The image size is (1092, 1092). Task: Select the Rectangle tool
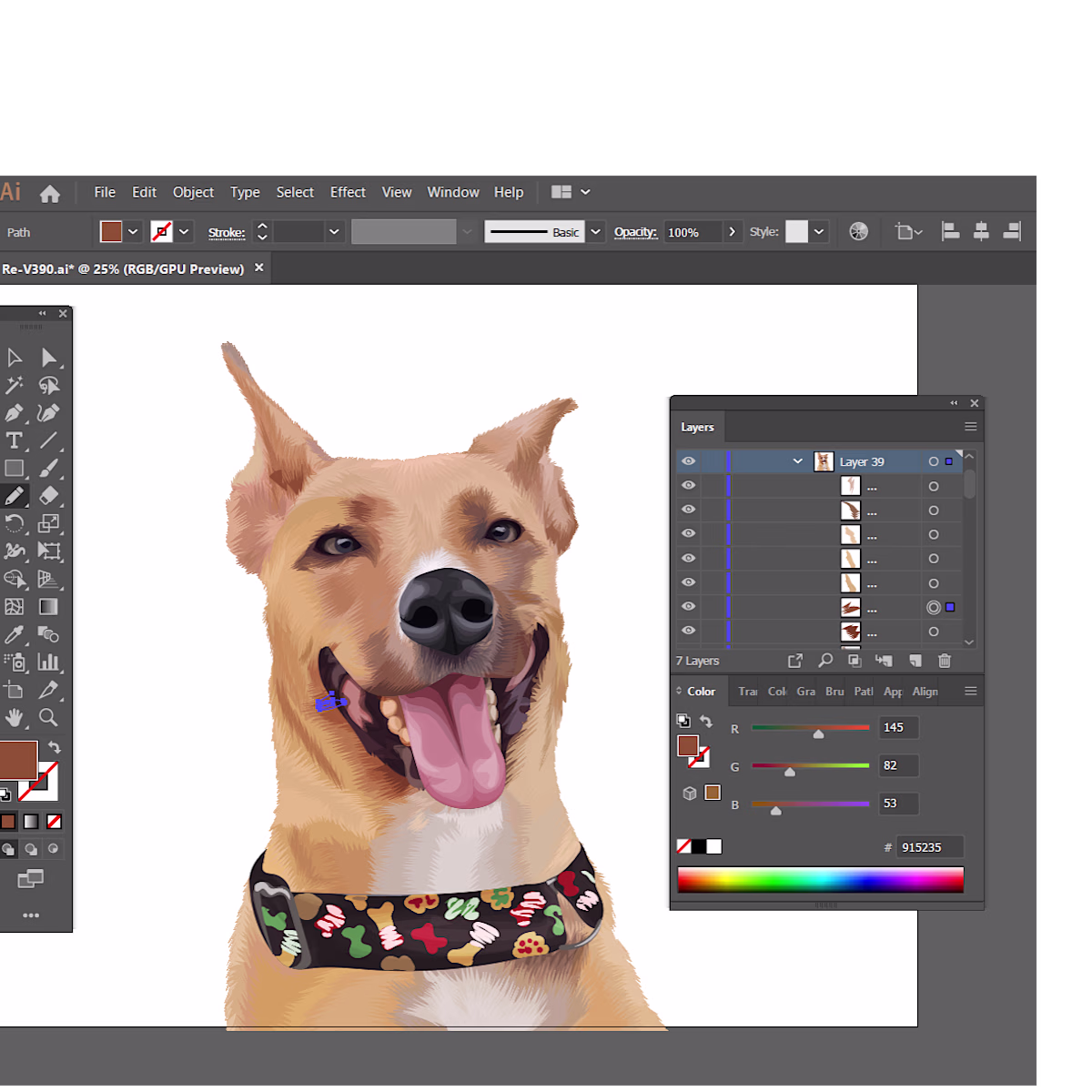15,469
